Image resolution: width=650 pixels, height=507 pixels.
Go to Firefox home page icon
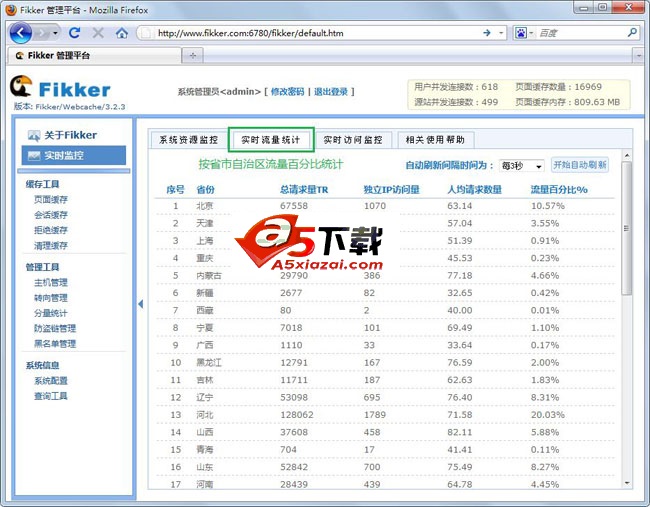click(121, 33)
